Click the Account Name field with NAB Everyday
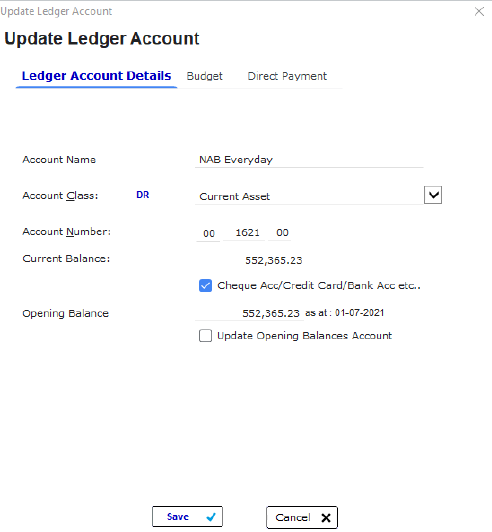This screenshot has width=492, height=532. (309, 159)
